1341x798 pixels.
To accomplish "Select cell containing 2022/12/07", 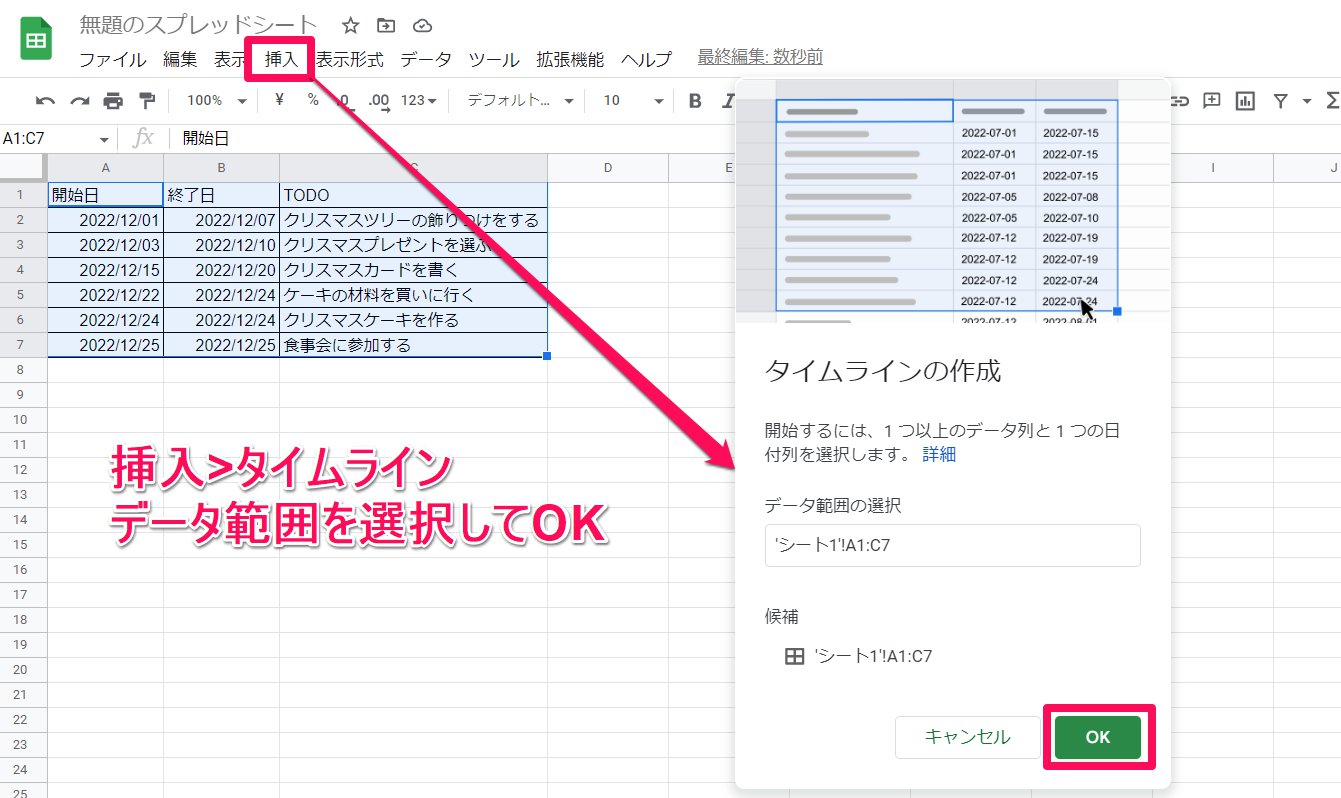I will tap(222, 220).
